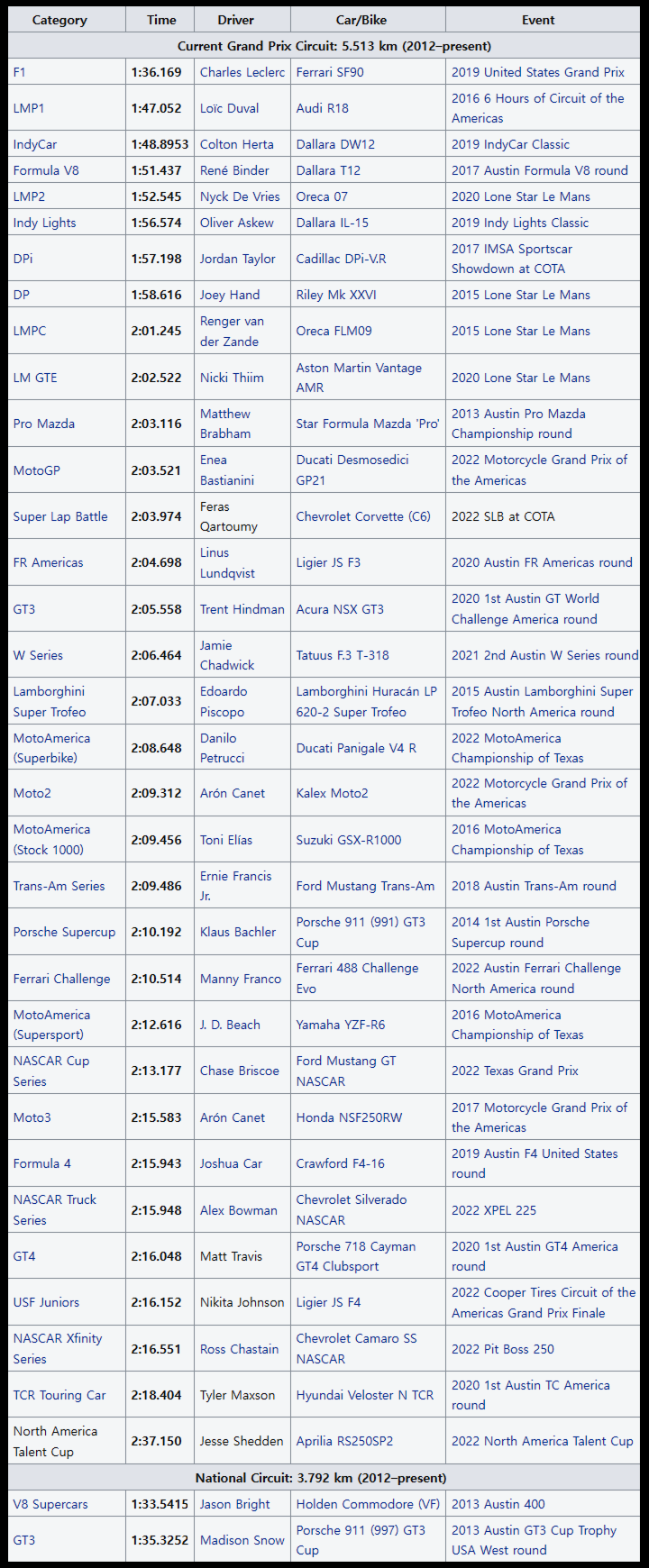649x1568 pixels.
Task: Open Jamie Chadwick driver link
Action: coord(227,655)
